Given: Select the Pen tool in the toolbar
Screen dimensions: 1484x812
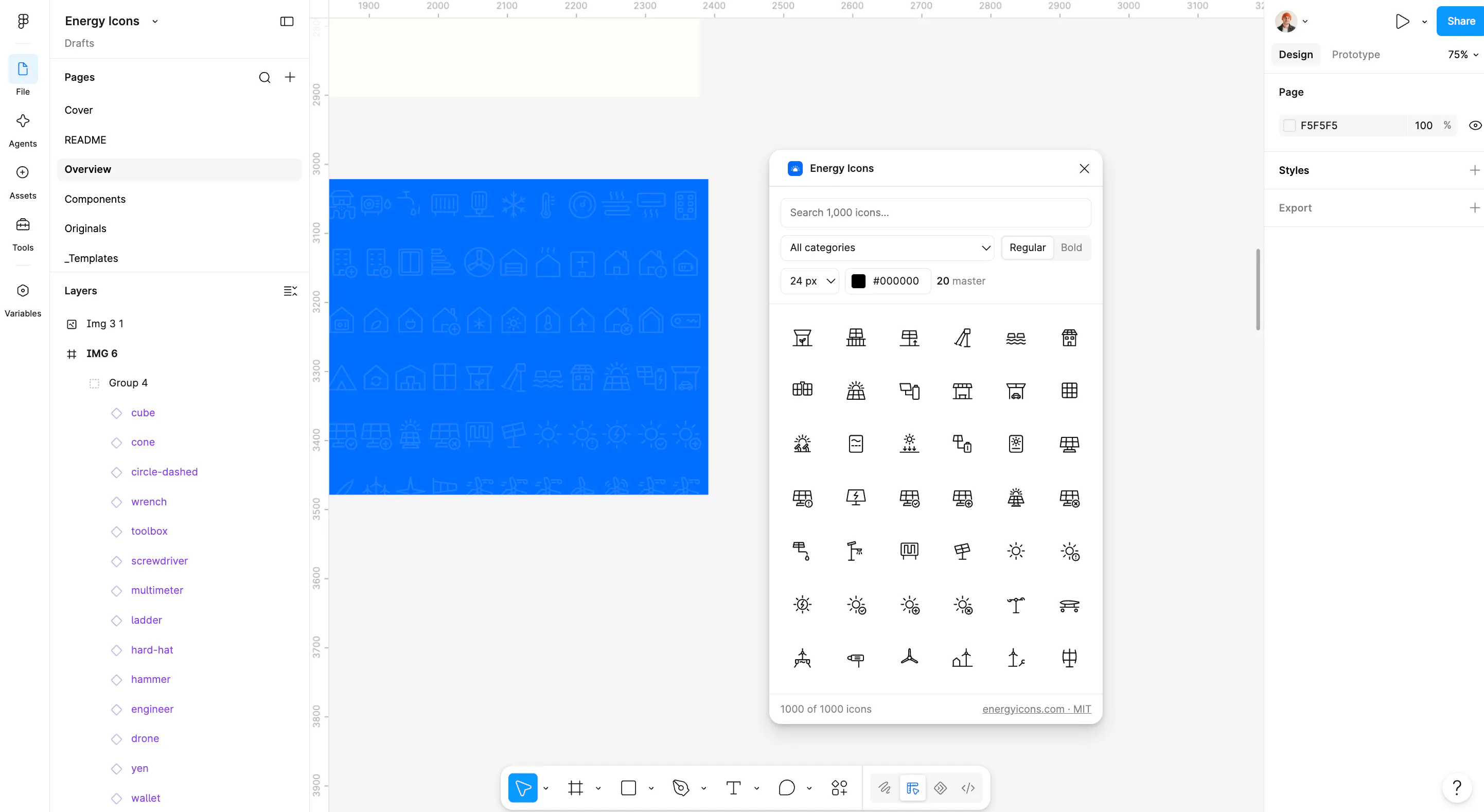Looking at the screenshot, I should point(681,788).
